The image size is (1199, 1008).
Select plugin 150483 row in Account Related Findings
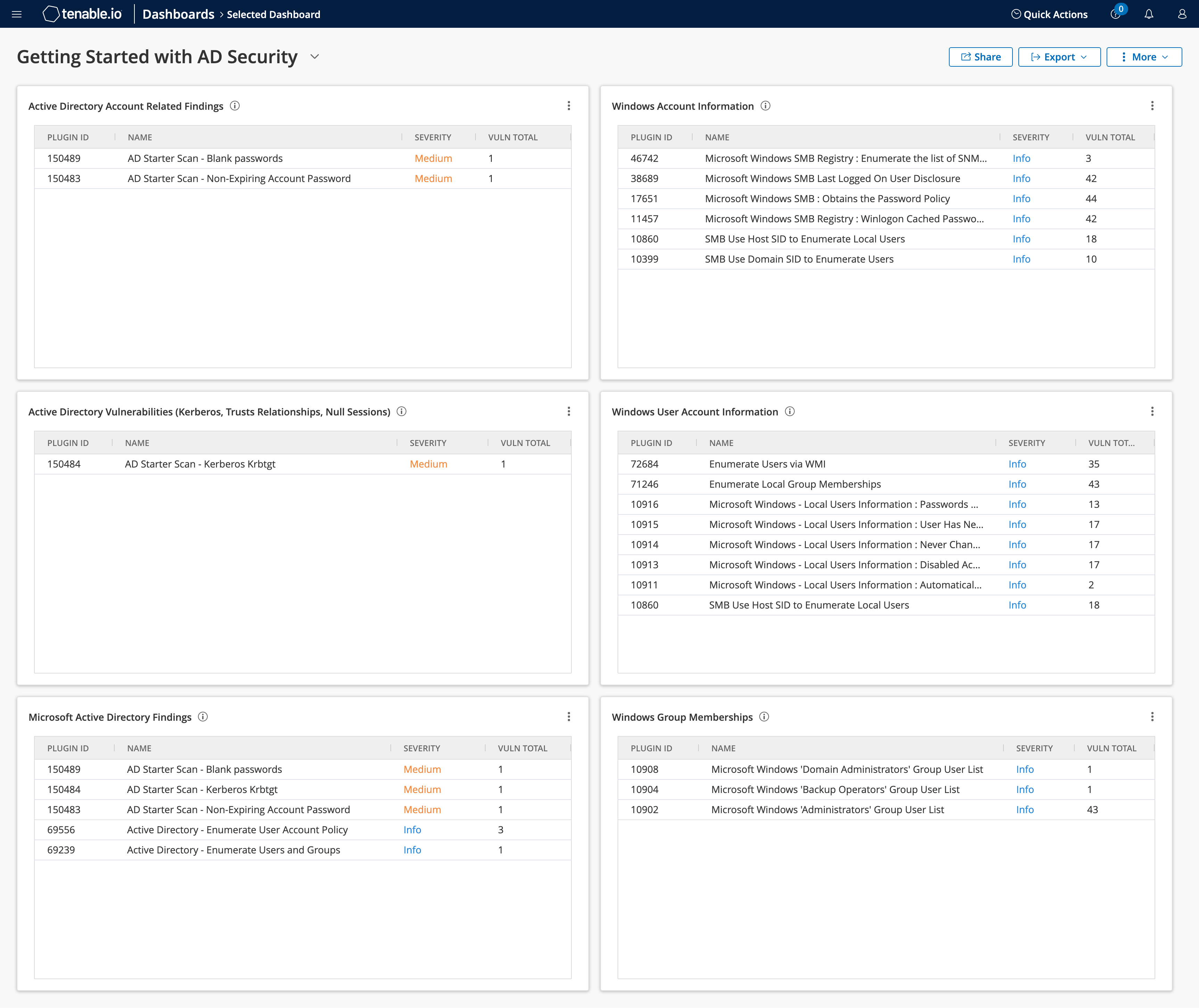click(x=303, y=178)
